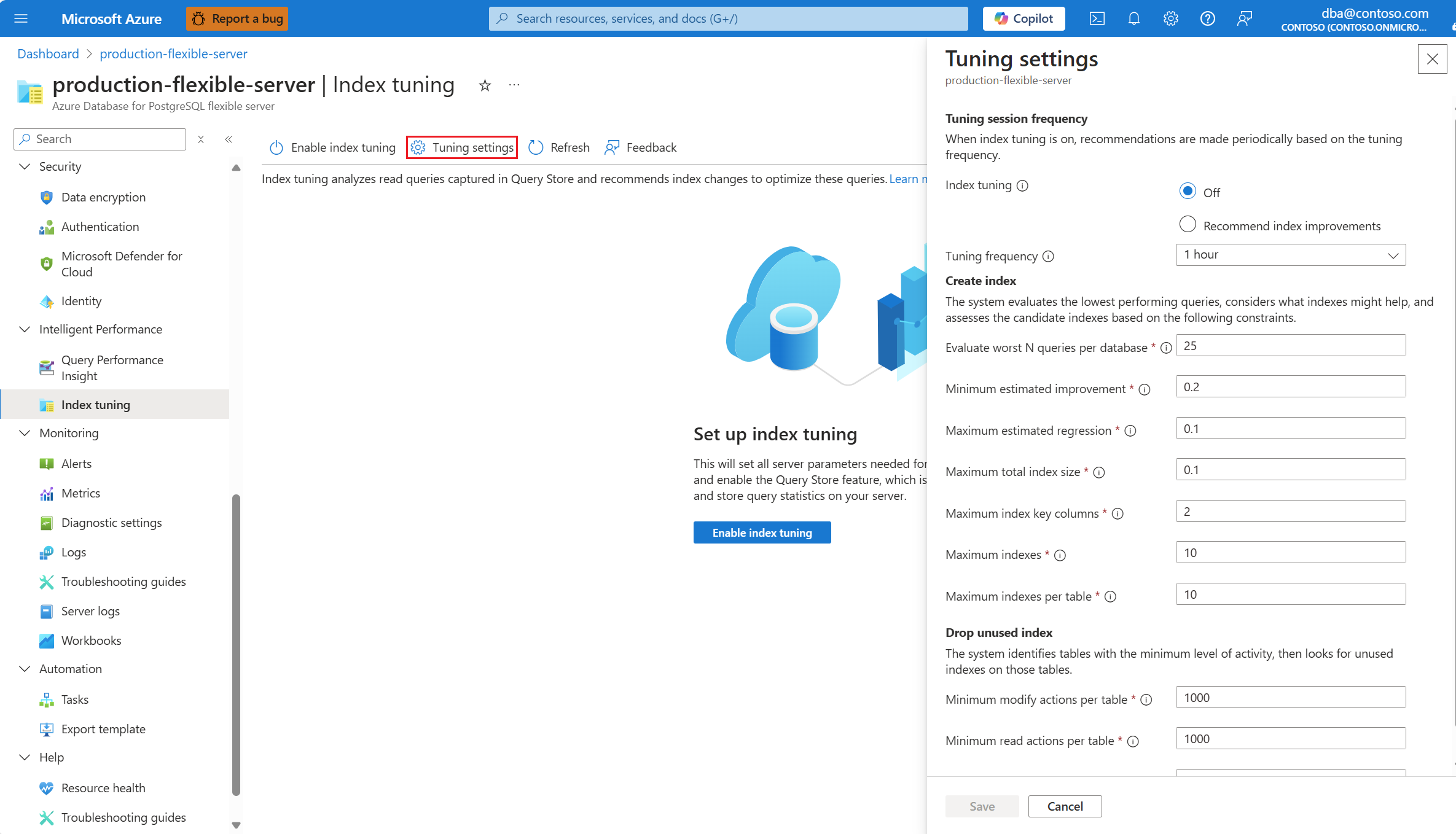
Task: Favorite this page with the star icon
Action: click(x=485, y=85)
